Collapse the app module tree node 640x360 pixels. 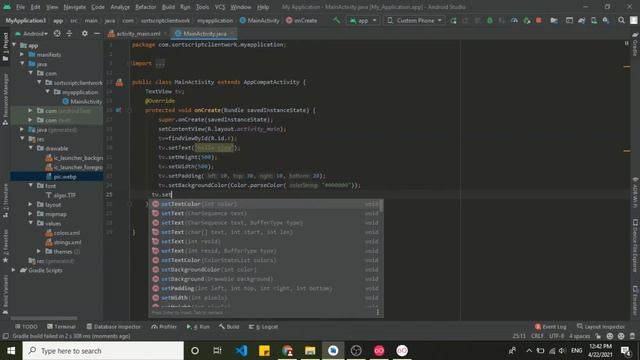tap(14, 45)
